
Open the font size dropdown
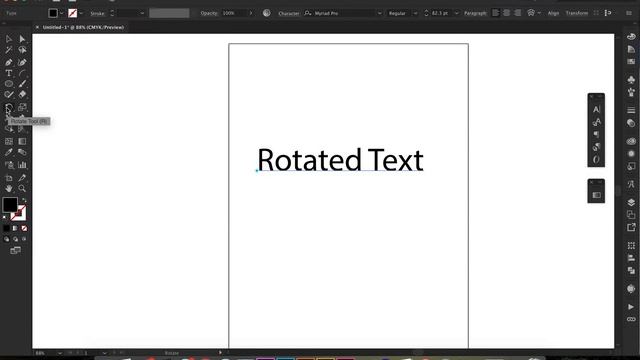click(x=456, y=13)
